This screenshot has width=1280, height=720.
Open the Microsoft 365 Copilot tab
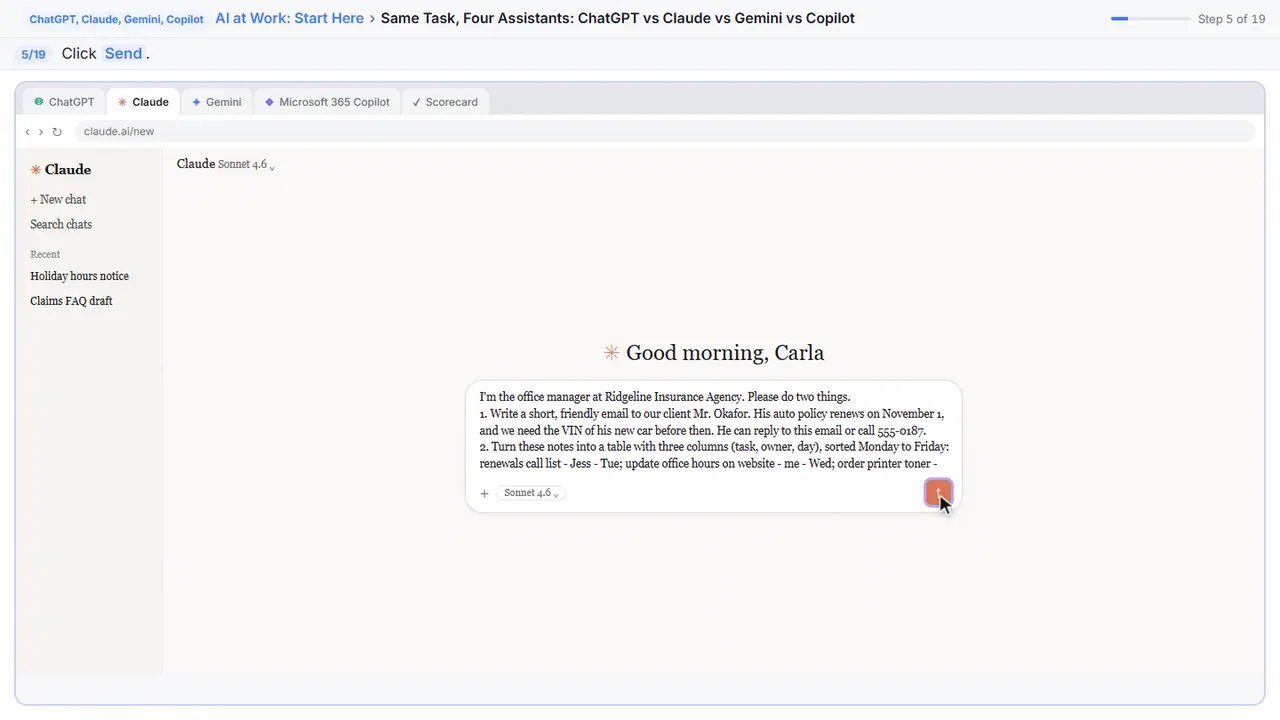pyautogui.click(x=327, y=102)
